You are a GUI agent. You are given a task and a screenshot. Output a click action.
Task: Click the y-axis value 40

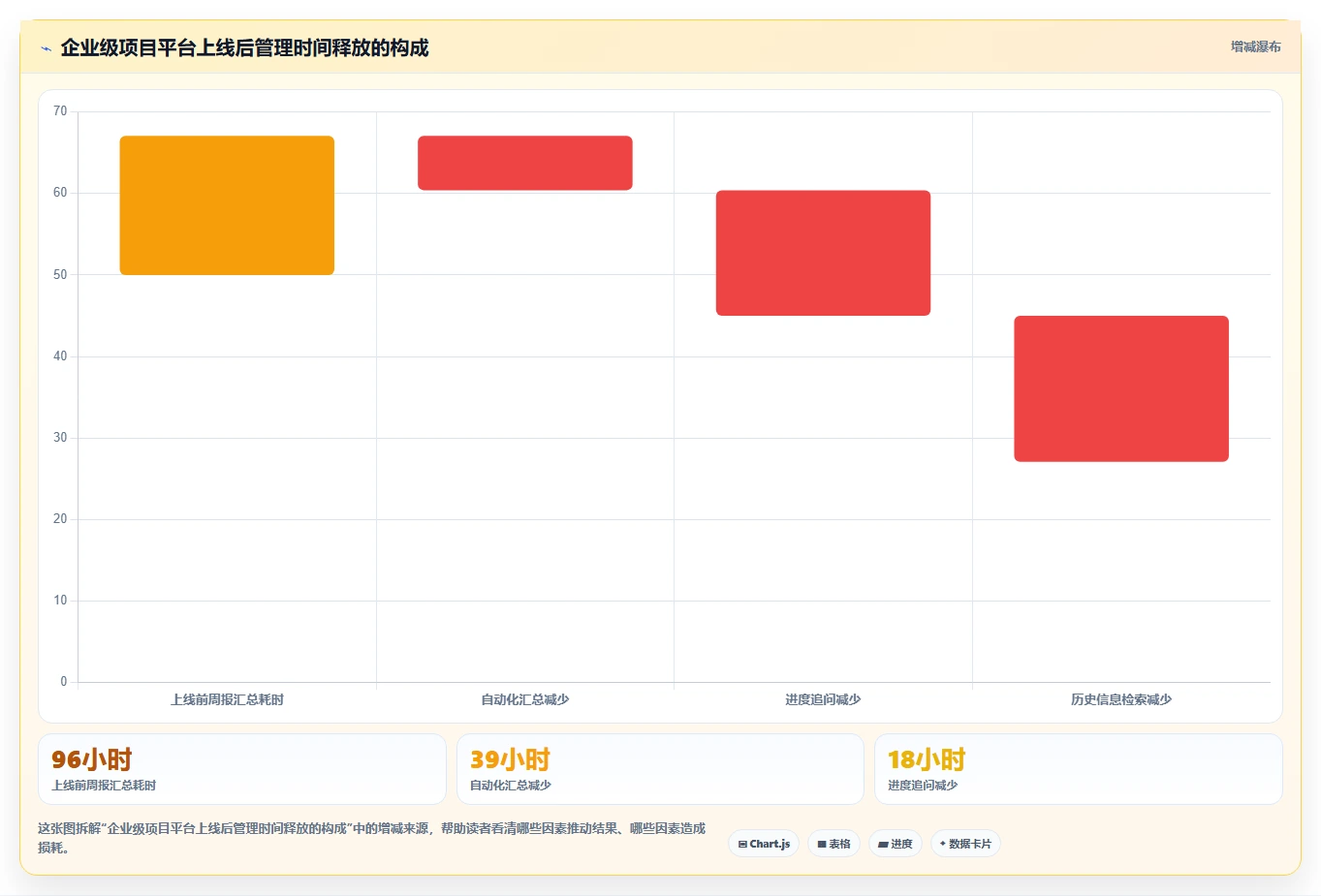pos(60,356)
